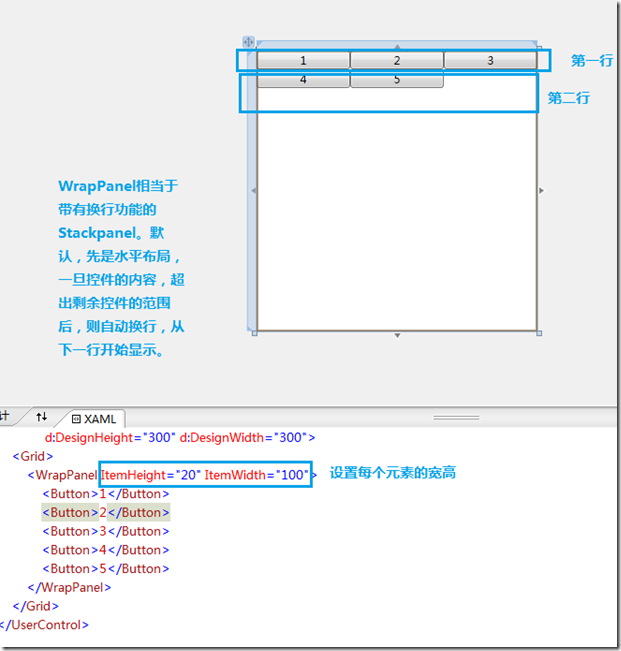Click the bottom margin arrow of the designer
The width and height of the screenshot is (621, 651).
(x=397, y=335)
